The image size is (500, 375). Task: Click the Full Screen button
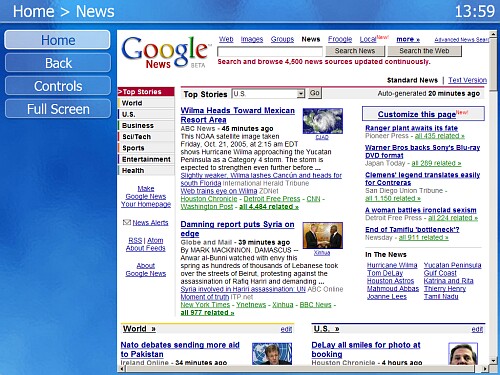pyautogui.click(x=58, y=109)
